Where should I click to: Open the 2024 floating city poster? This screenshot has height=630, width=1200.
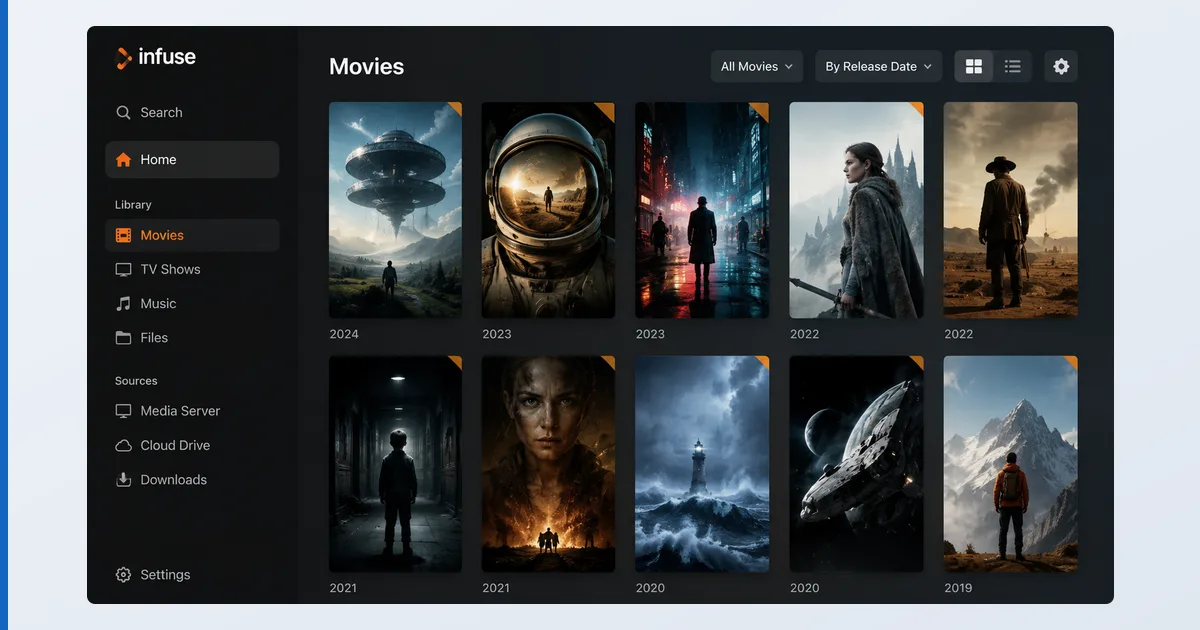395,210
